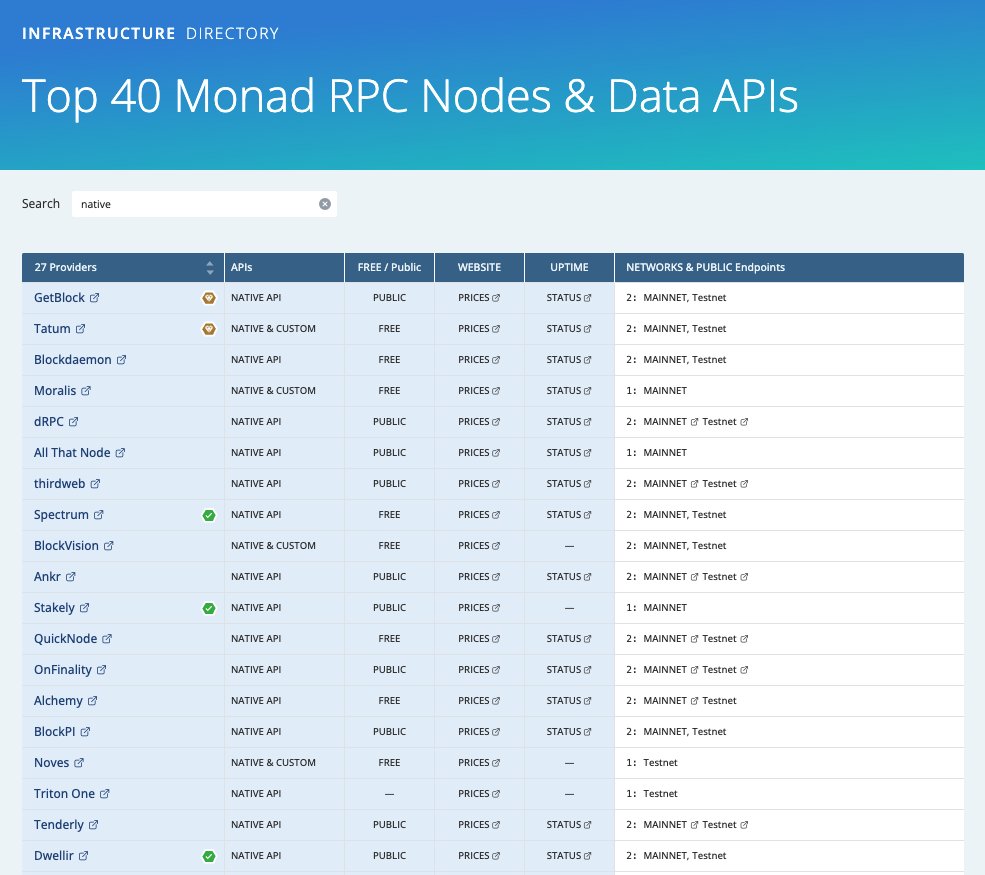Click the APIs column header
Screen dimensions: 985x875
(284, 268)
